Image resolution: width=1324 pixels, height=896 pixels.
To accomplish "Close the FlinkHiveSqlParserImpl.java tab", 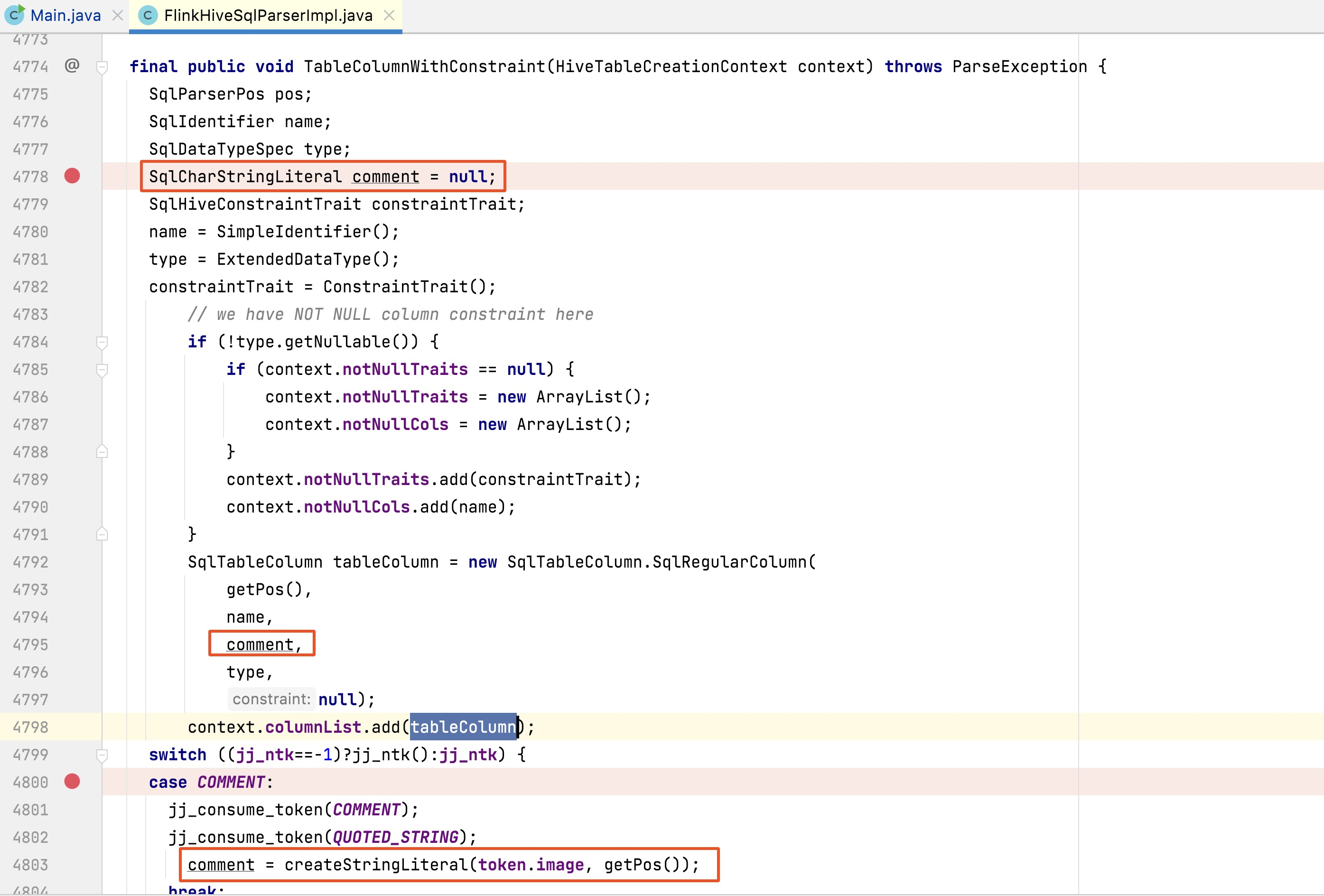I will [x=389, y=15].
